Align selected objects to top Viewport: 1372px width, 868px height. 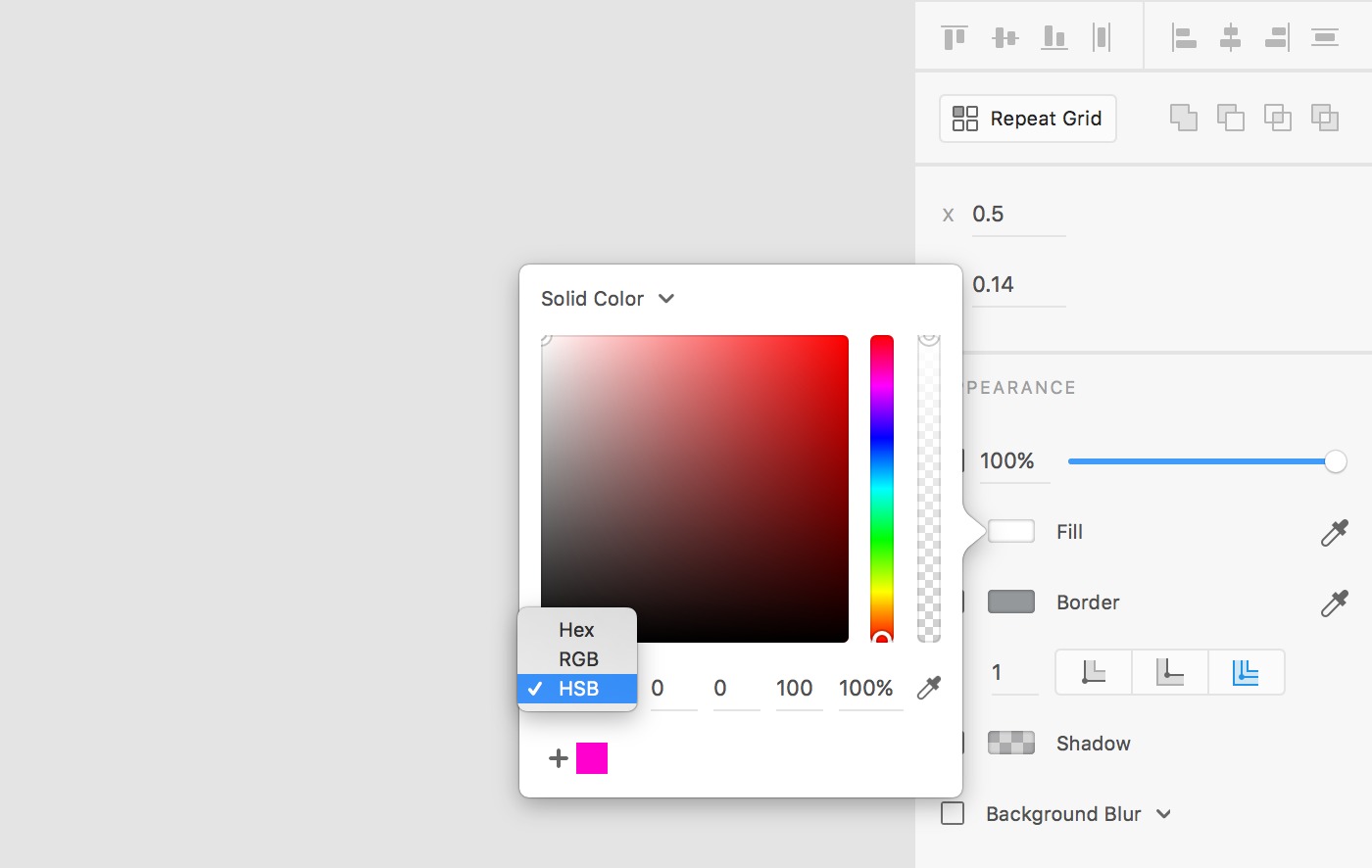tap(955, 37)
